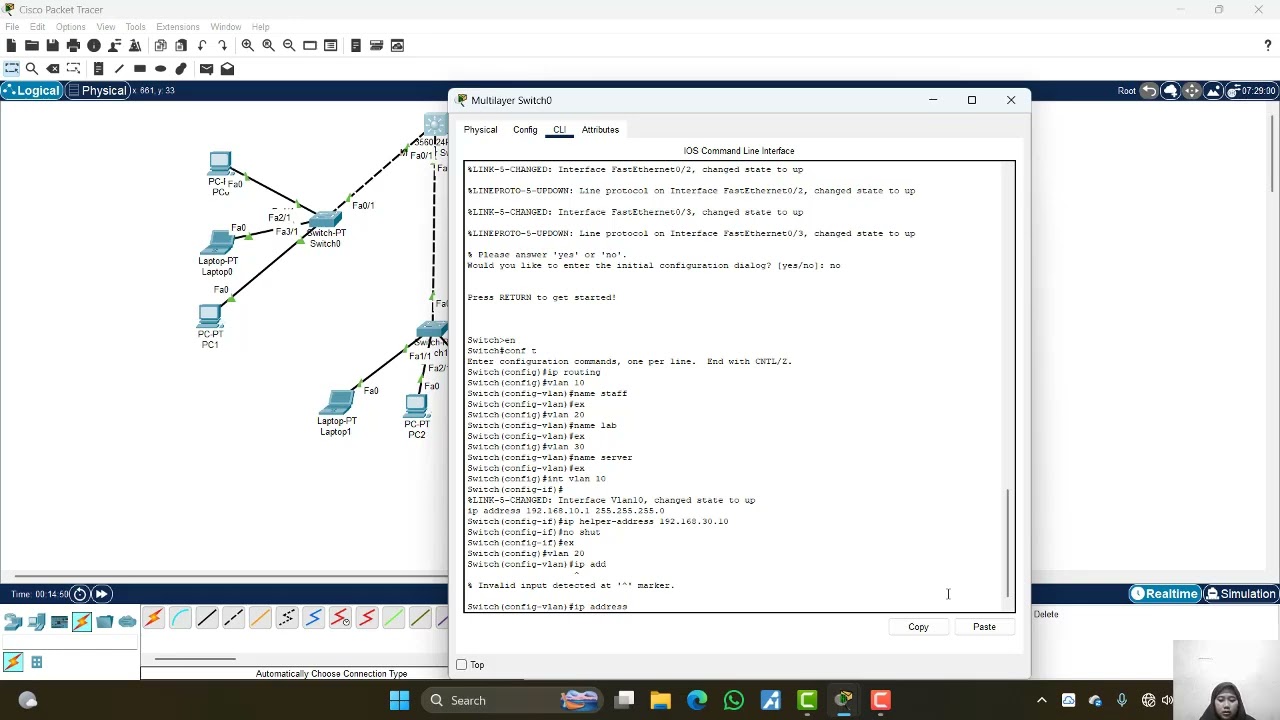Zoom out of the workspace
Image resolution: width=1280 pixels, height=720 pixels.
coord(289,45)
